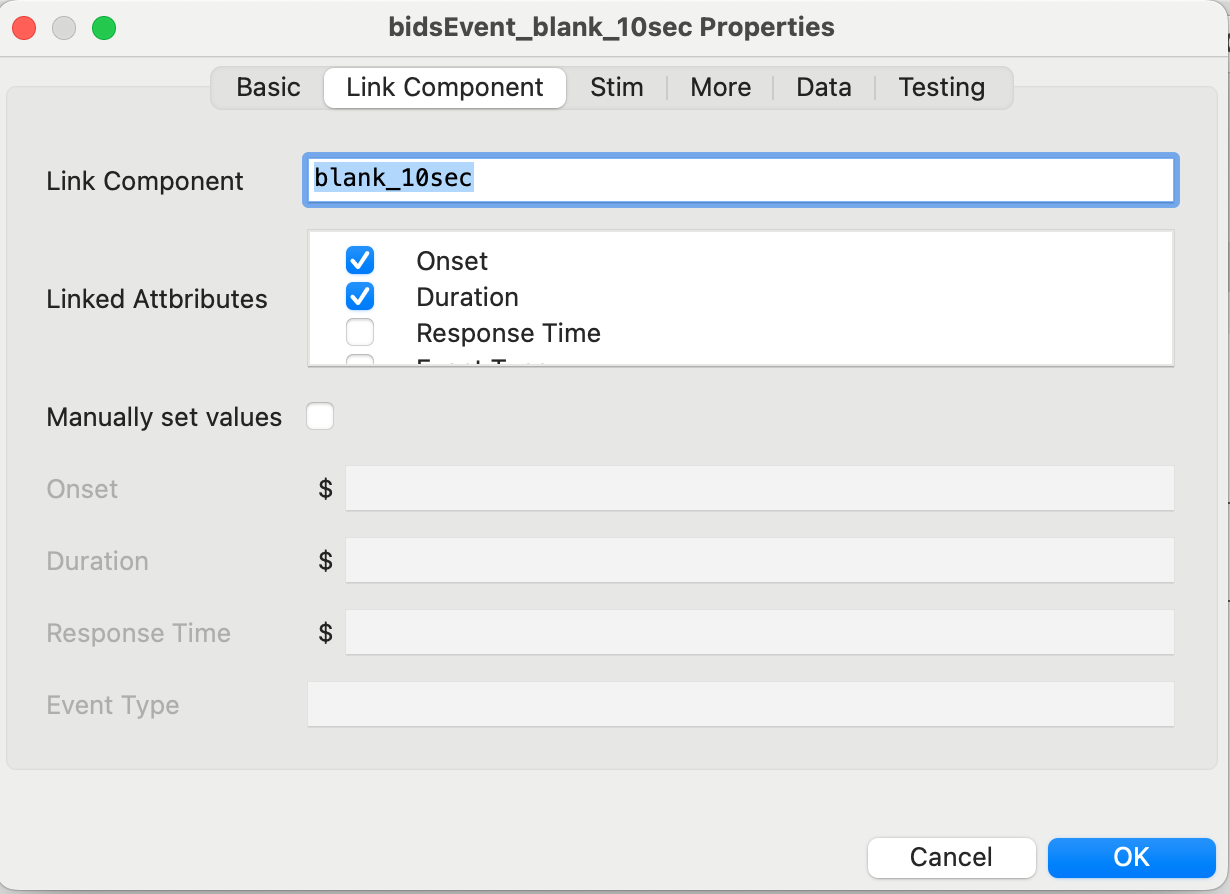Open the Data tab
The width and height of the screenshot is (1230, 894).
pyautogui.click(x=824, y=88)
